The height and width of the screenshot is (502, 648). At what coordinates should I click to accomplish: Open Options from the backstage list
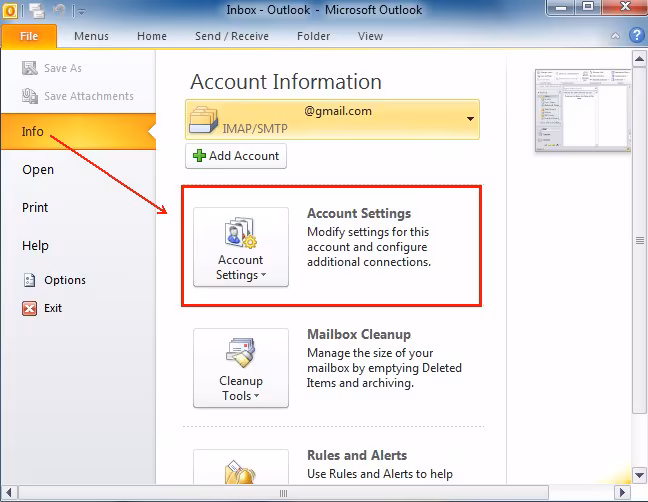65,280
